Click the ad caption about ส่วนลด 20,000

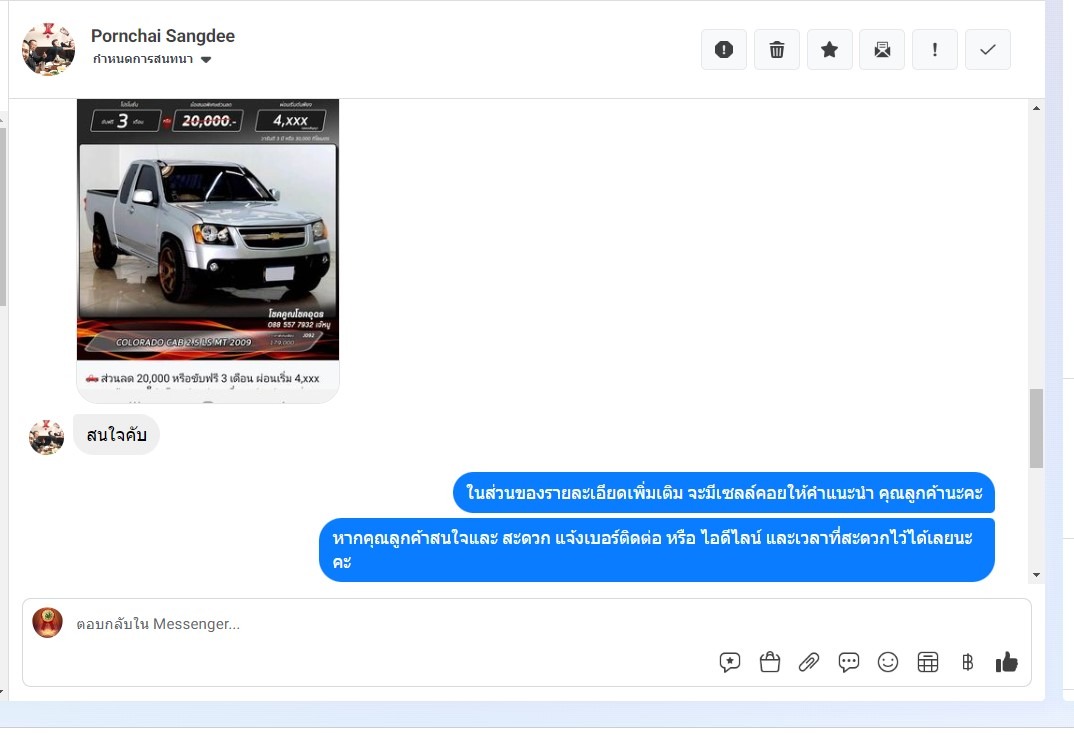203,378
